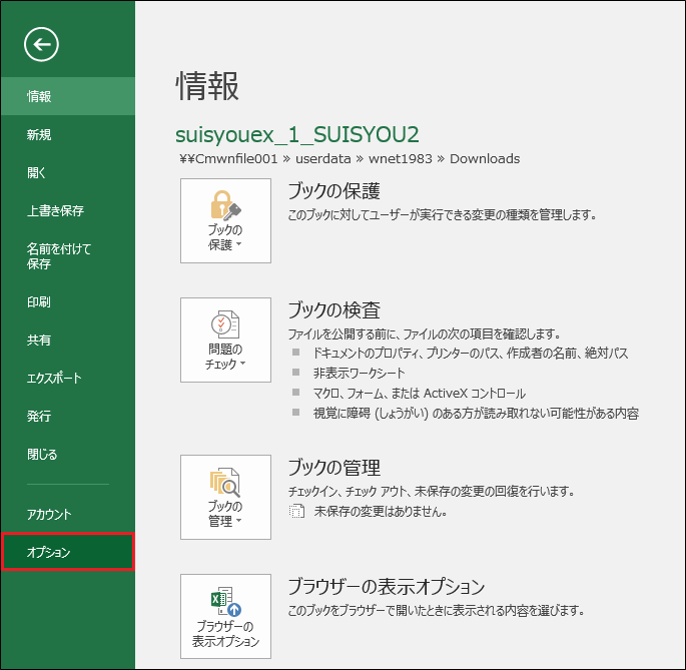Click the magnifier documents icon on ブックの管理
The width and height of the screenshot is (686, 670).
tap(225, 482)
